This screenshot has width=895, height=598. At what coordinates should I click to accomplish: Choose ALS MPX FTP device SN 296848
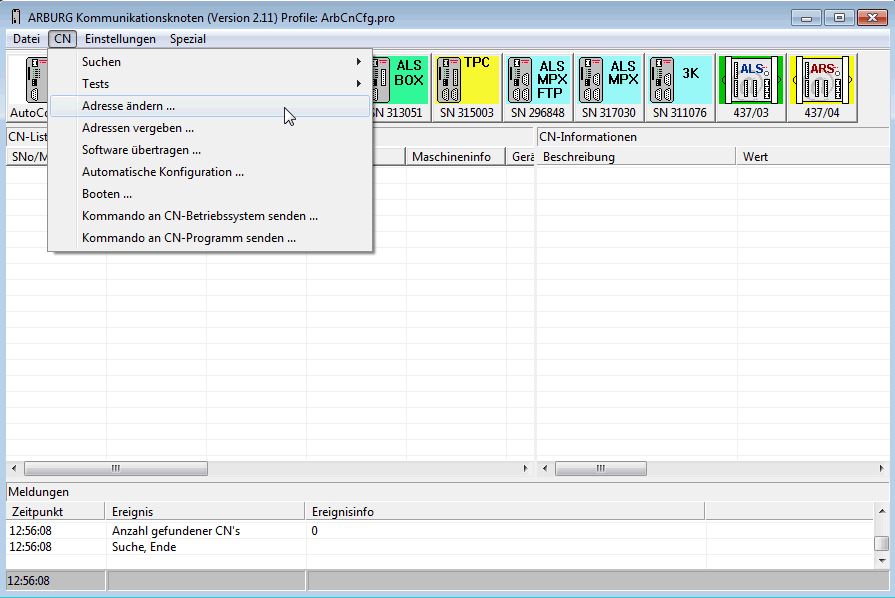537,88
